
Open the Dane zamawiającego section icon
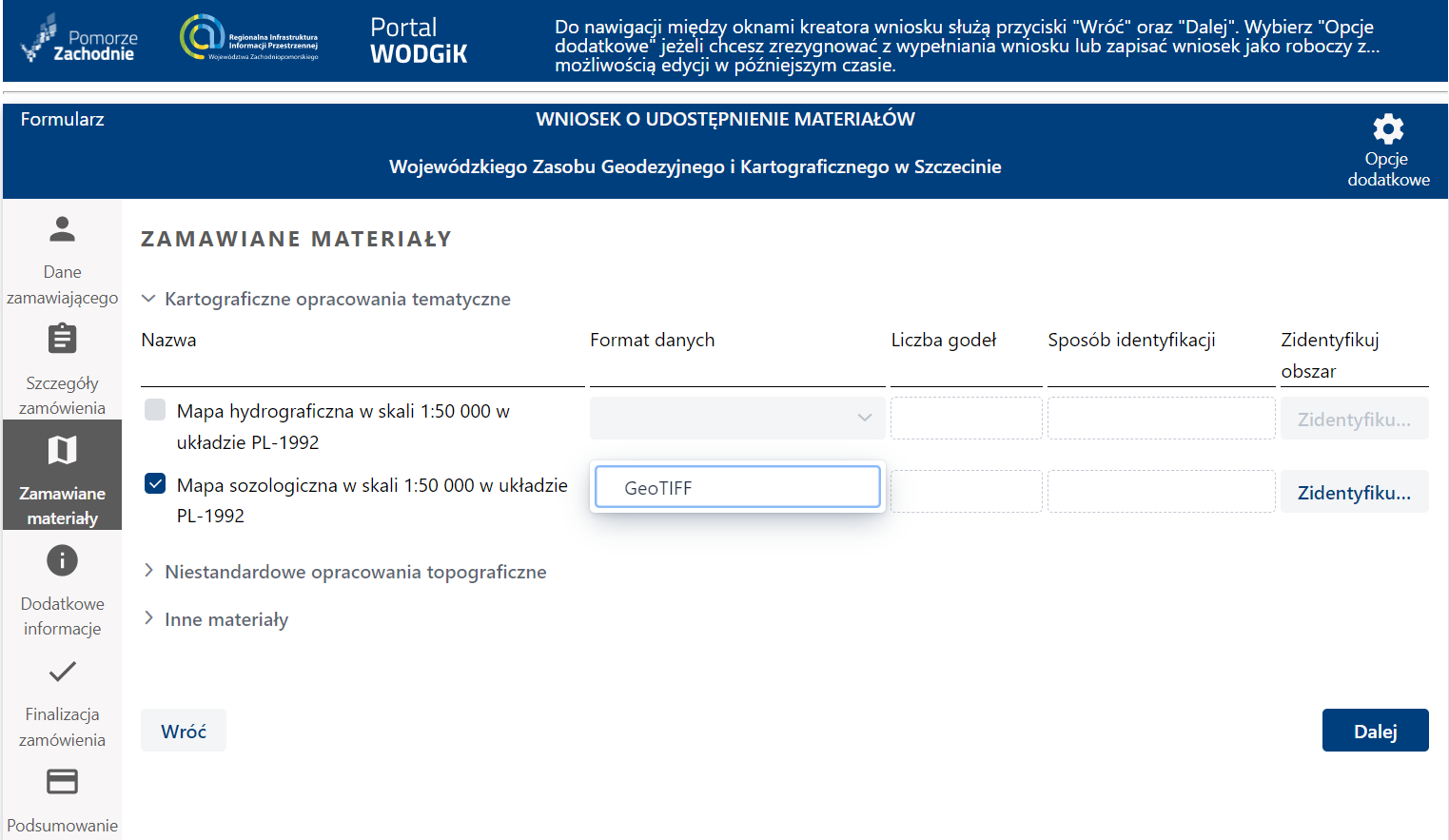[62, 228]
